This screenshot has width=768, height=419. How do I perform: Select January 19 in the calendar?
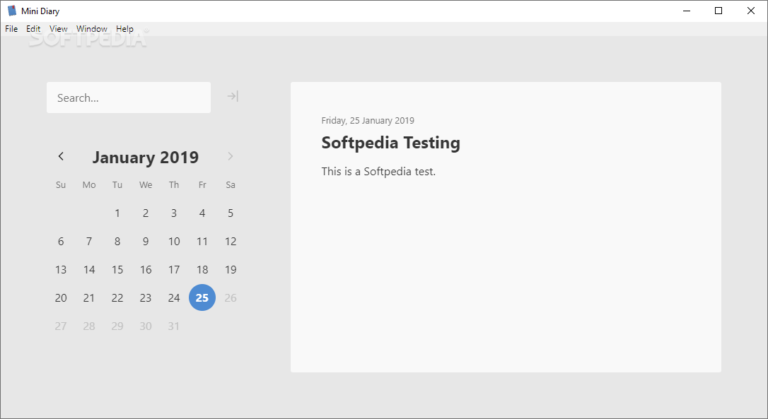(230, 270)
